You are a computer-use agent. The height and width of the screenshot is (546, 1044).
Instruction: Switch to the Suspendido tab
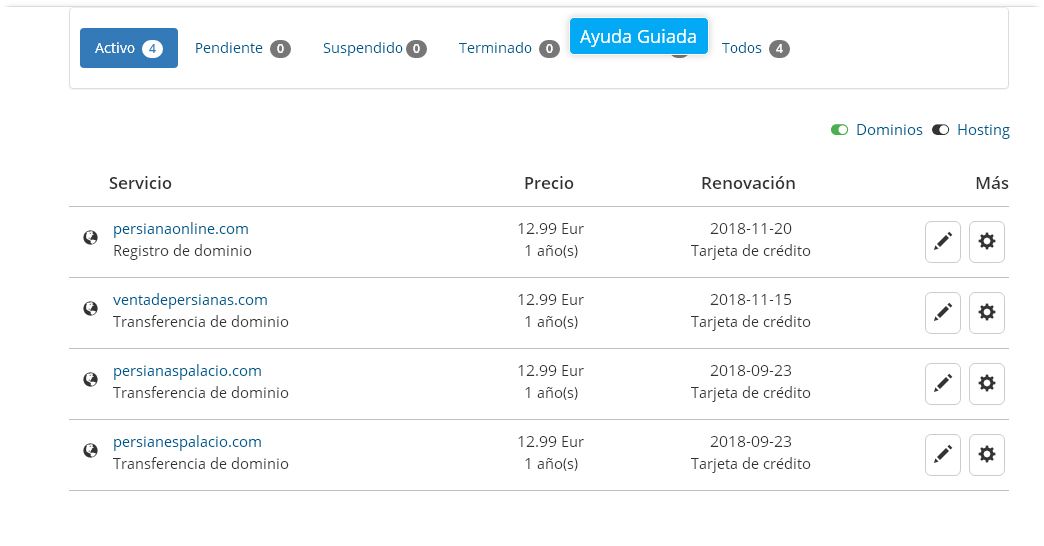pos(375,48)
